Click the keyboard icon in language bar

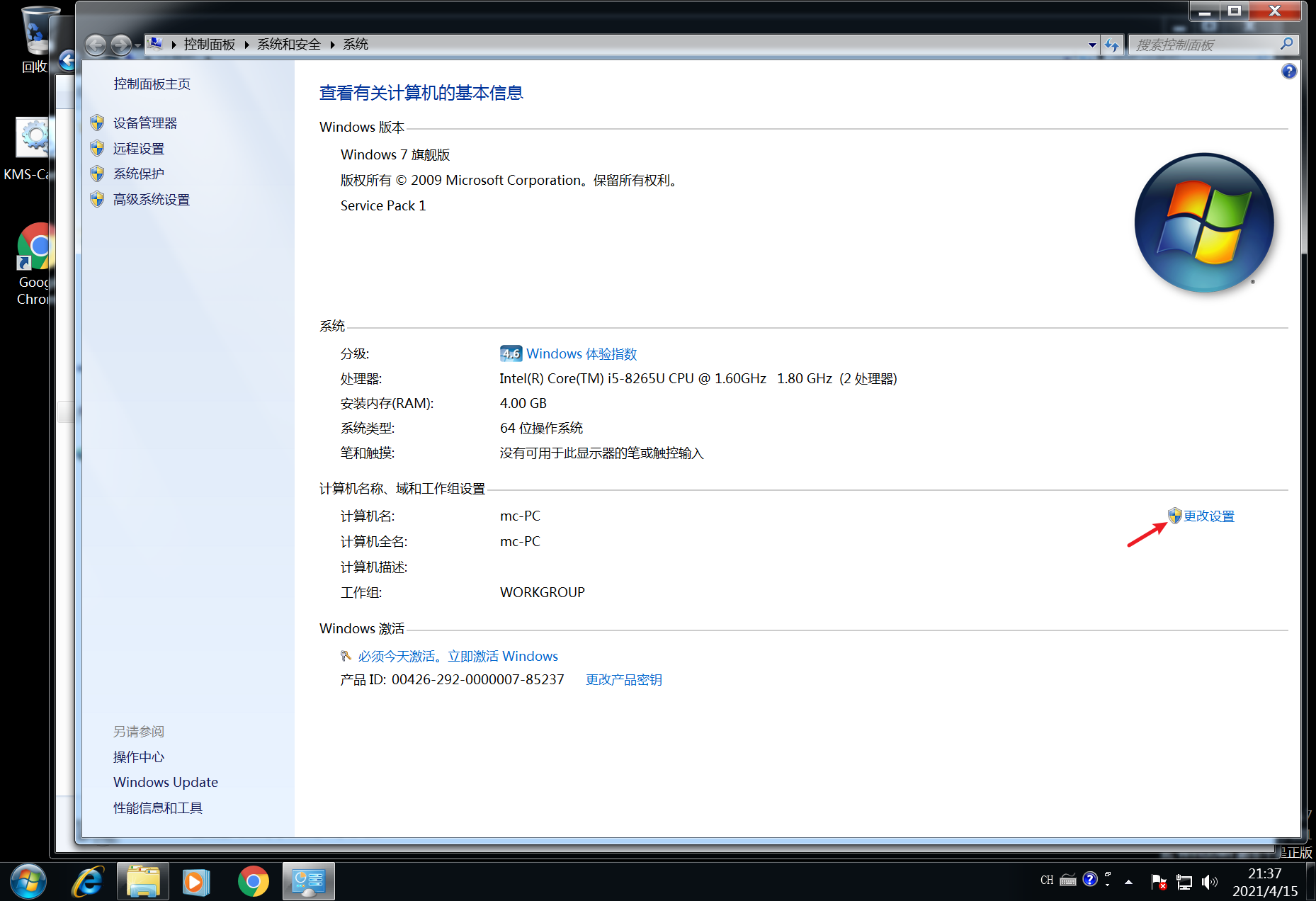[x=1068, y=880]
